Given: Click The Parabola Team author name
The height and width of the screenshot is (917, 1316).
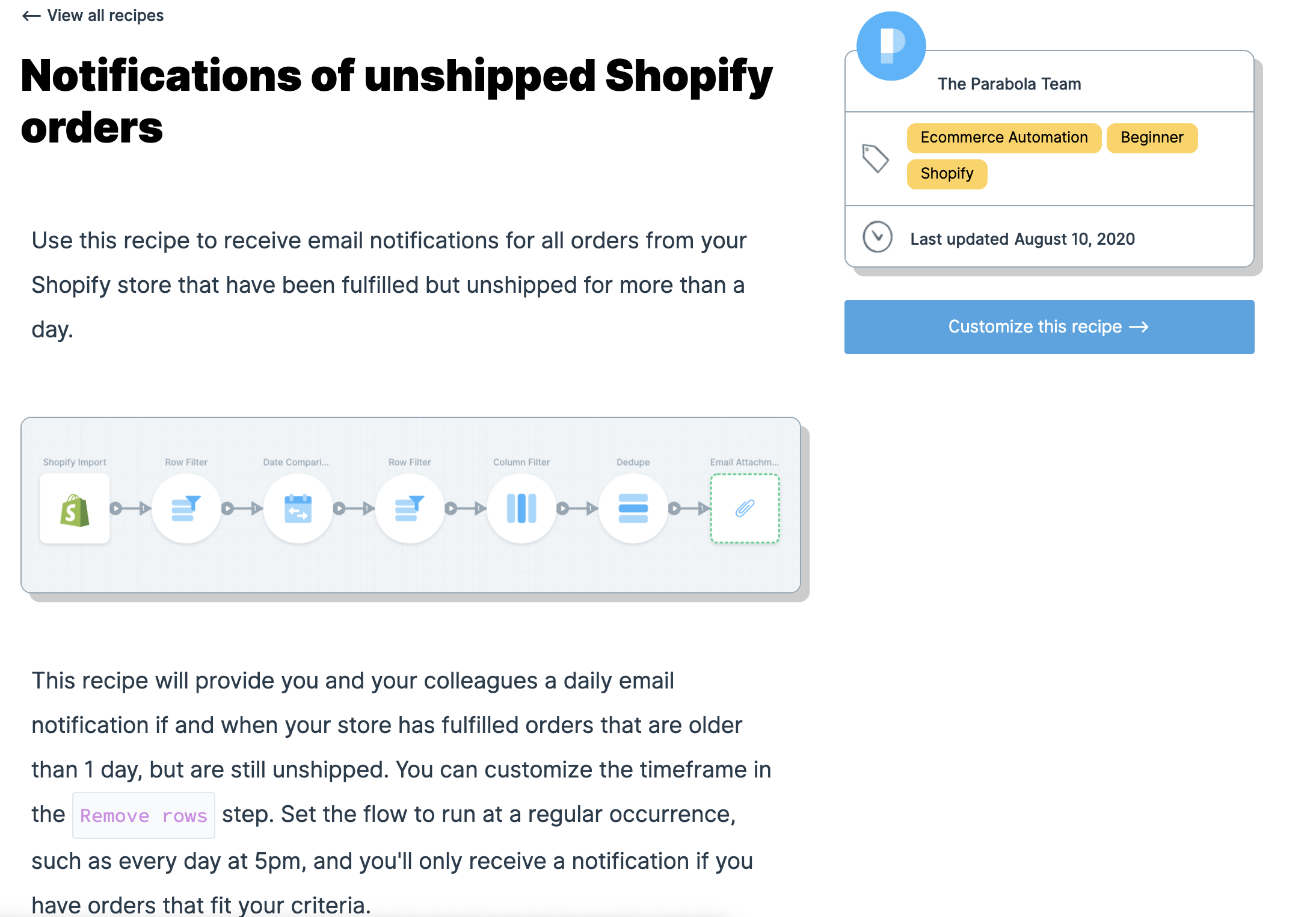Looking at the screenshot, I should (x=1009, y=84).
